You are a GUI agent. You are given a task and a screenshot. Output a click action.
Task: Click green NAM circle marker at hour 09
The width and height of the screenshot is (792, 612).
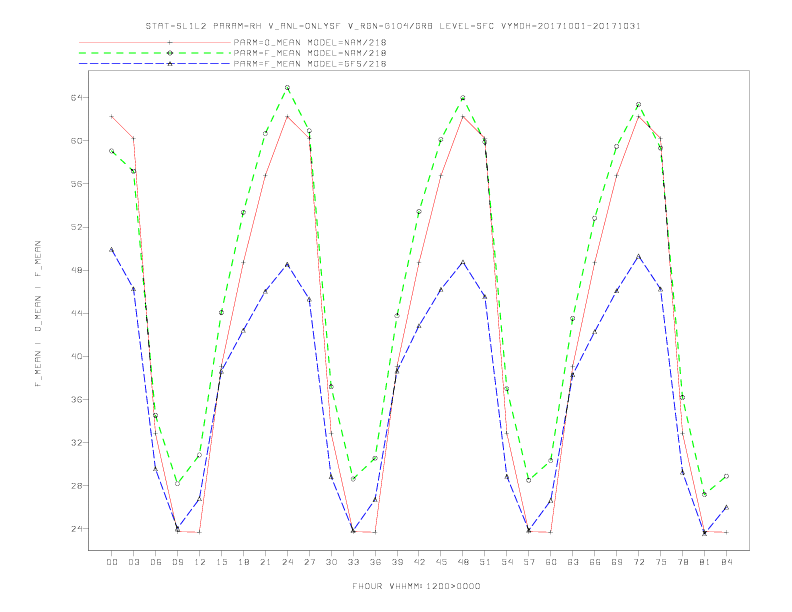pos(177,483)
